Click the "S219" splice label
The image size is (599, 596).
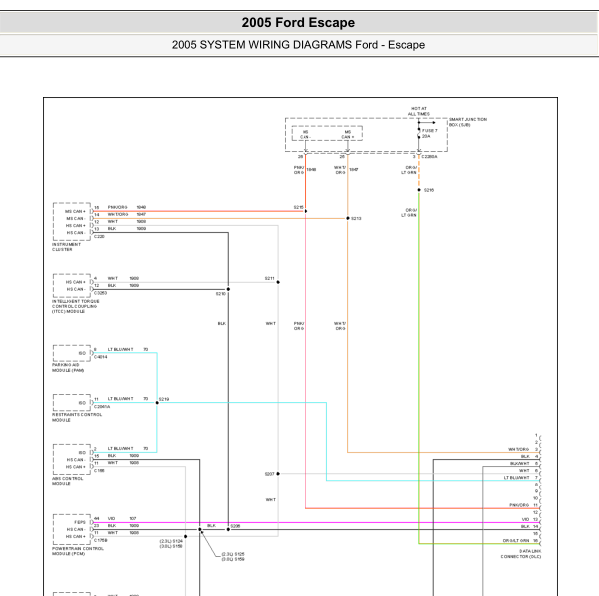coord(164,399)
